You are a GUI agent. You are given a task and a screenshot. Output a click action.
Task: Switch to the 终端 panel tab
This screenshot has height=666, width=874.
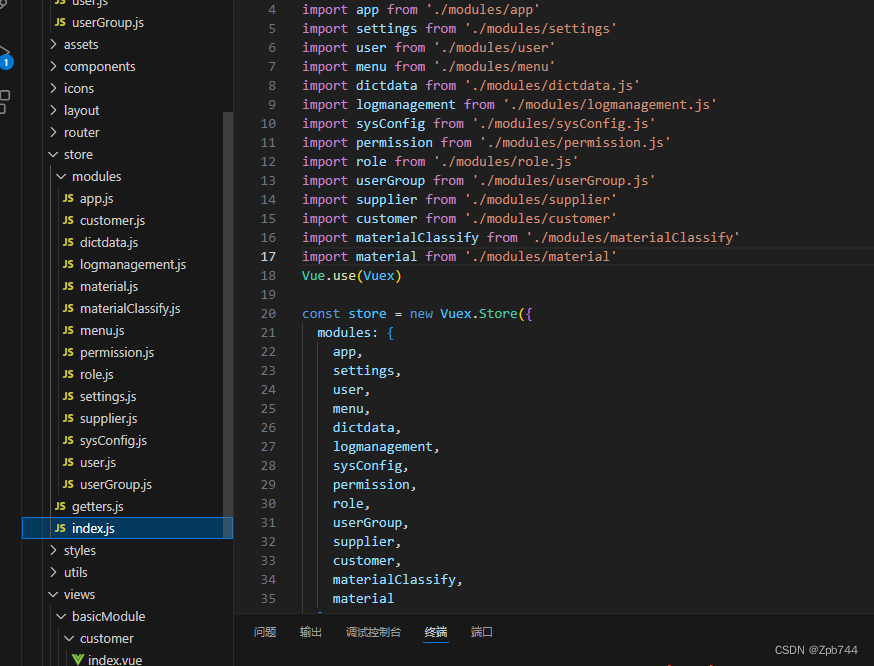coord(436,632)
